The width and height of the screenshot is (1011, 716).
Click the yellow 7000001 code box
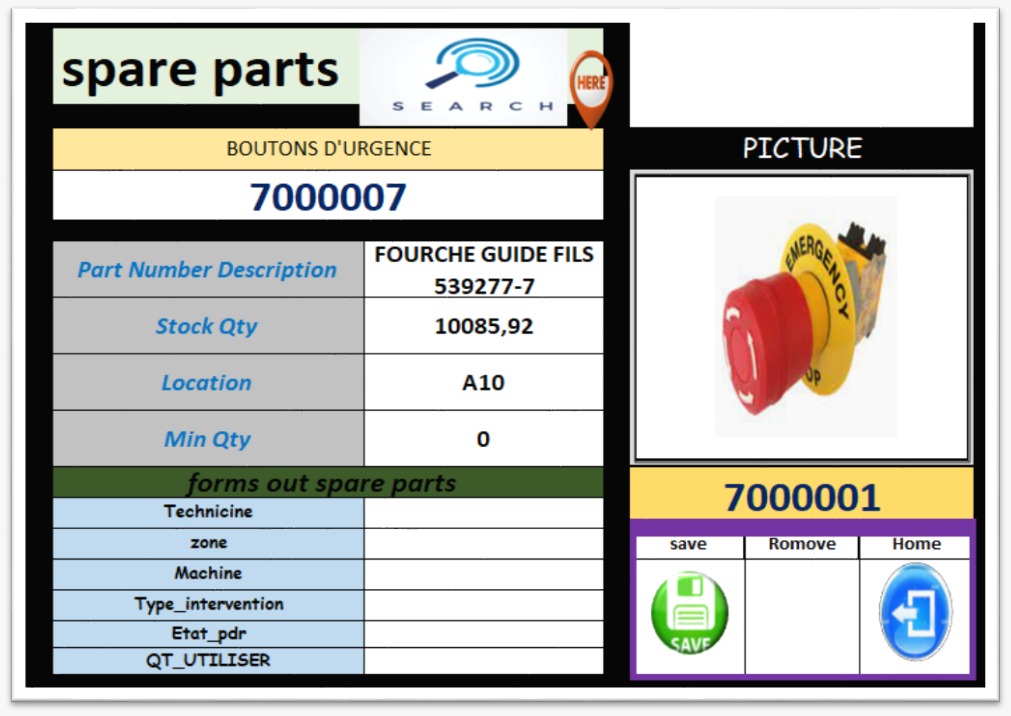[801, 496]
